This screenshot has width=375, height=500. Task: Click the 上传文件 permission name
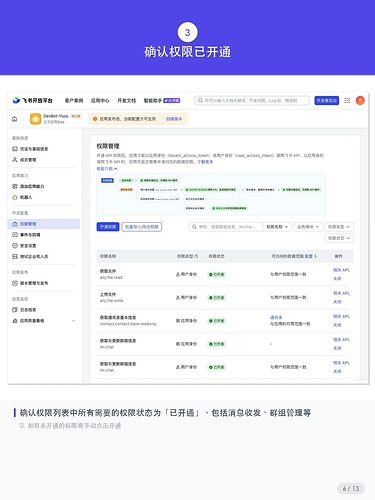(108, 294)
